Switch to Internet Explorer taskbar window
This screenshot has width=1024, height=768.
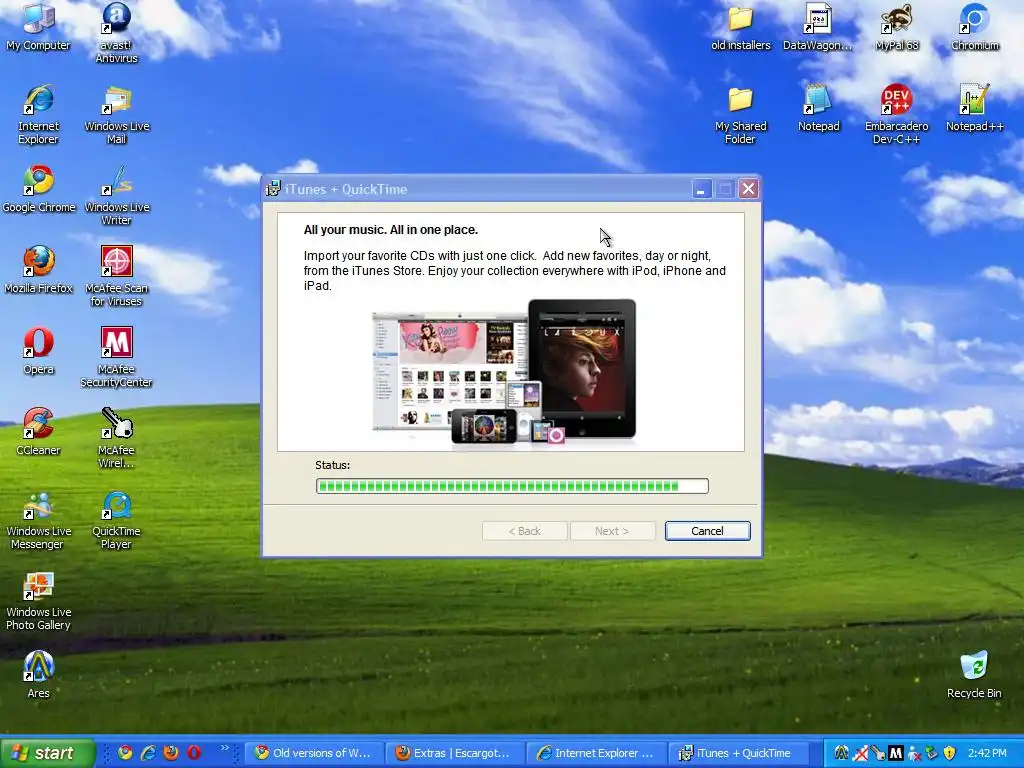click(x=596, y=753)
